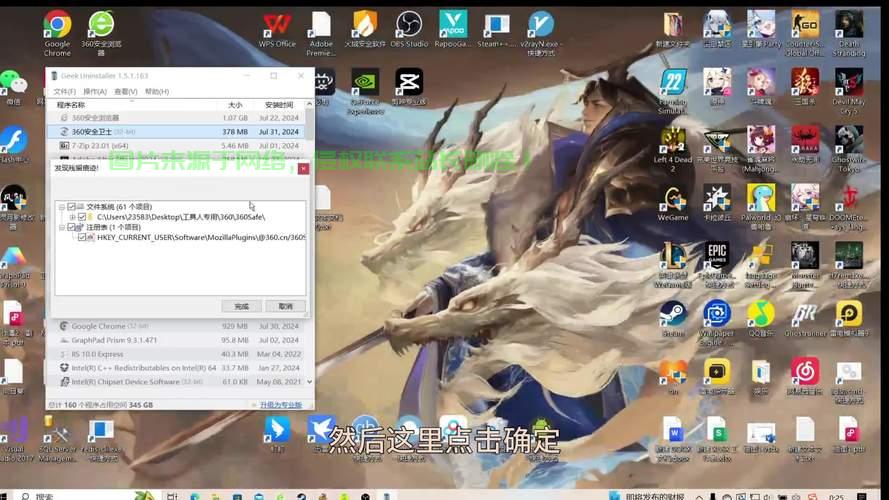Uncheck the 注册表 (1 个项目) checkbox
The height and width of the screenshot is (500, 889).
coord(71,227)
